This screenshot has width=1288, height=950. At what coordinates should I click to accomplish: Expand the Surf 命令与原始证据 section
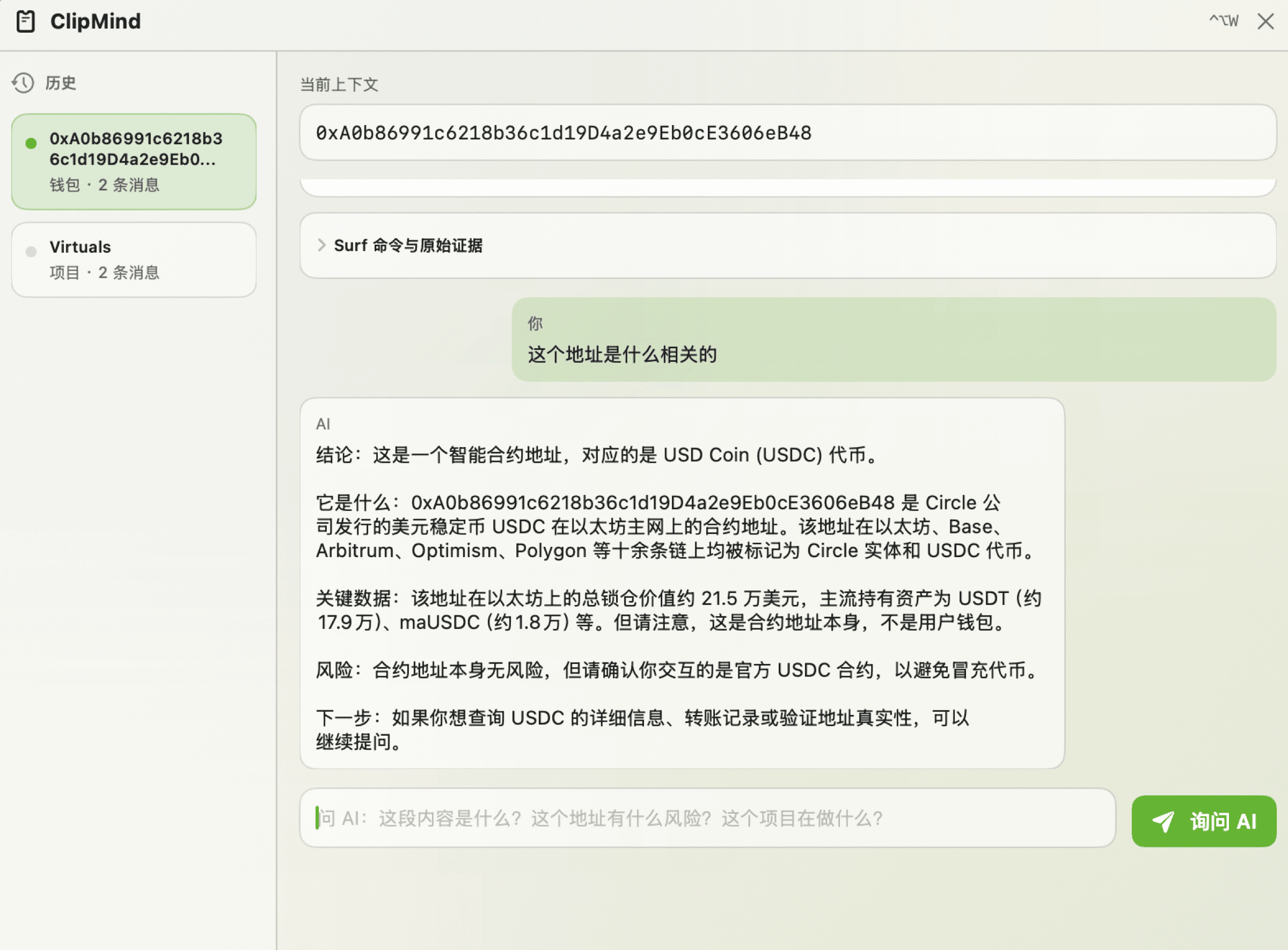[x=788, y=246]
